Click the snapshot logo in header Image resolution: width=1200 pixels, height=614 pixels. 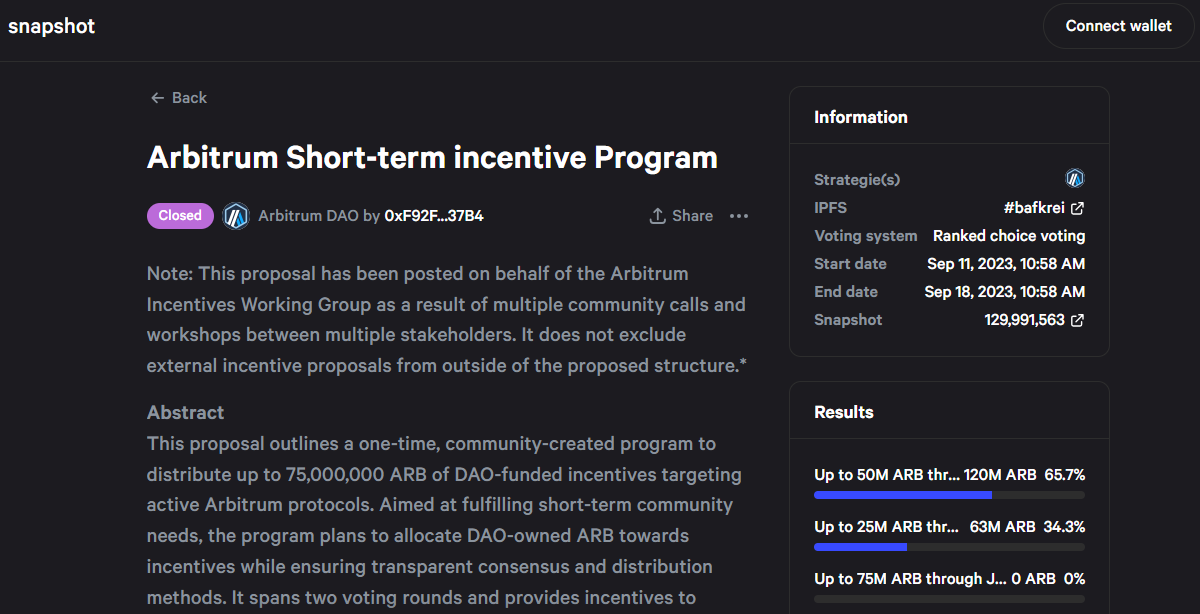(52, 27)
